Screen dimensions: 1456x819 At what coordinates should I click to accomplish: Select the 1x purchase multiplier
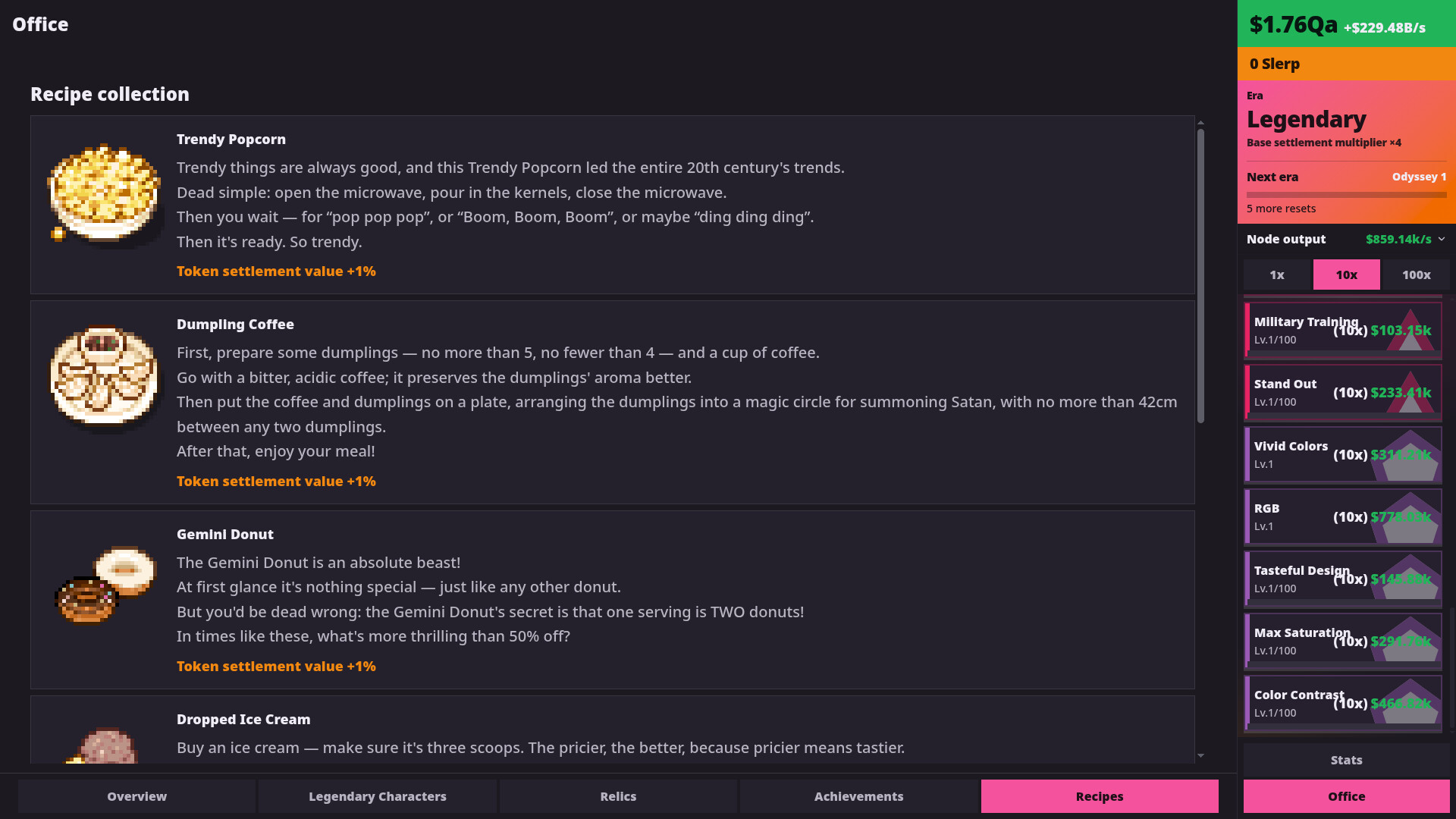1277,275
